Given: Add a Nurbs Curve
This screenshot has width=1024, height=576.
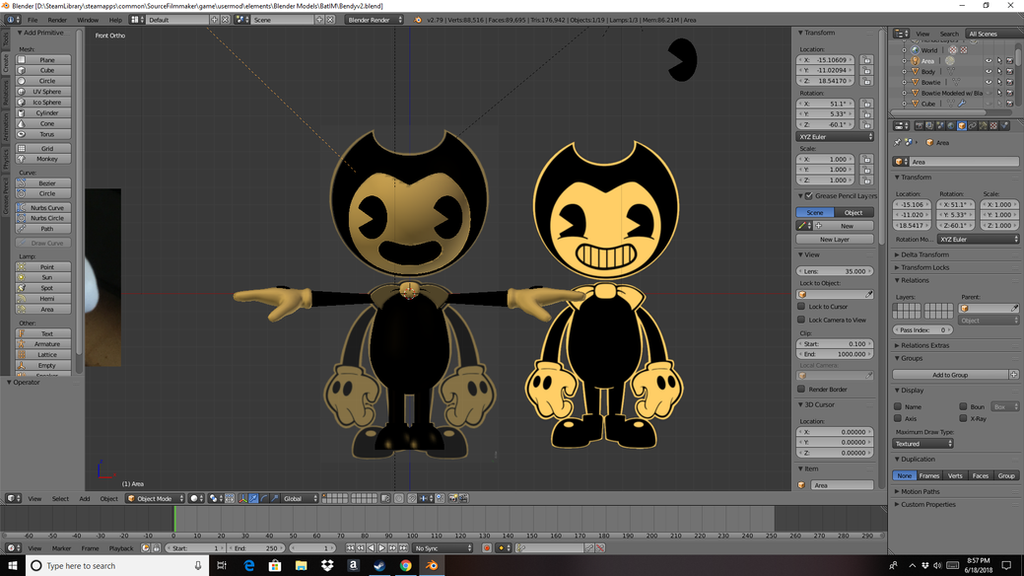Looking at the screenshot, I should [43, 208].
